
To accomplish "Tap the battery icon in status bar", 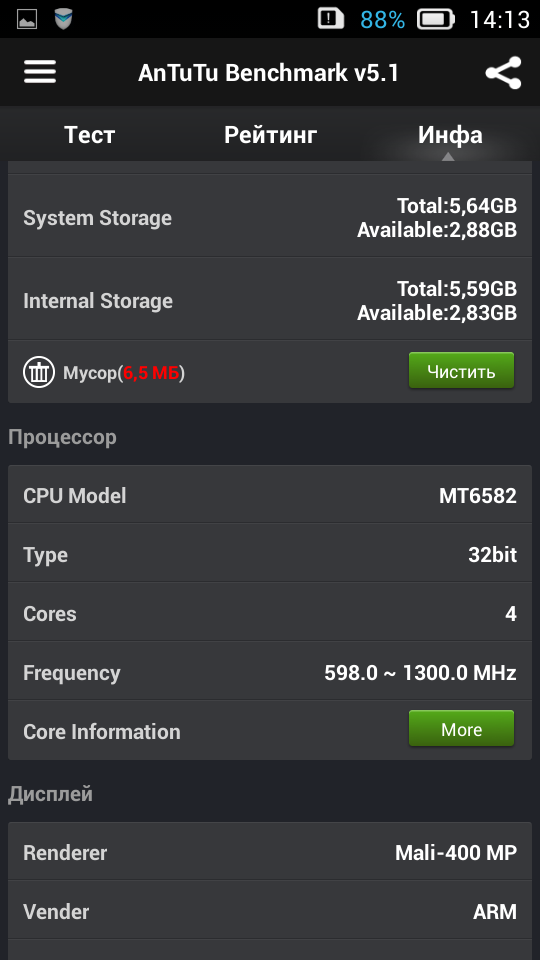I will click(435, 19).
